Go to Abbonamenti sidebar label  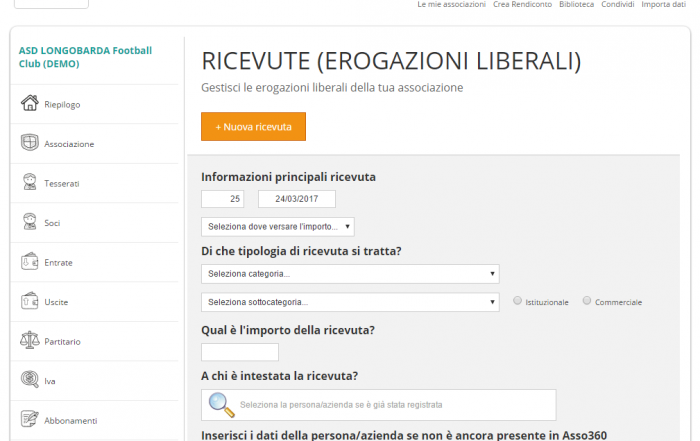(71, 420)
